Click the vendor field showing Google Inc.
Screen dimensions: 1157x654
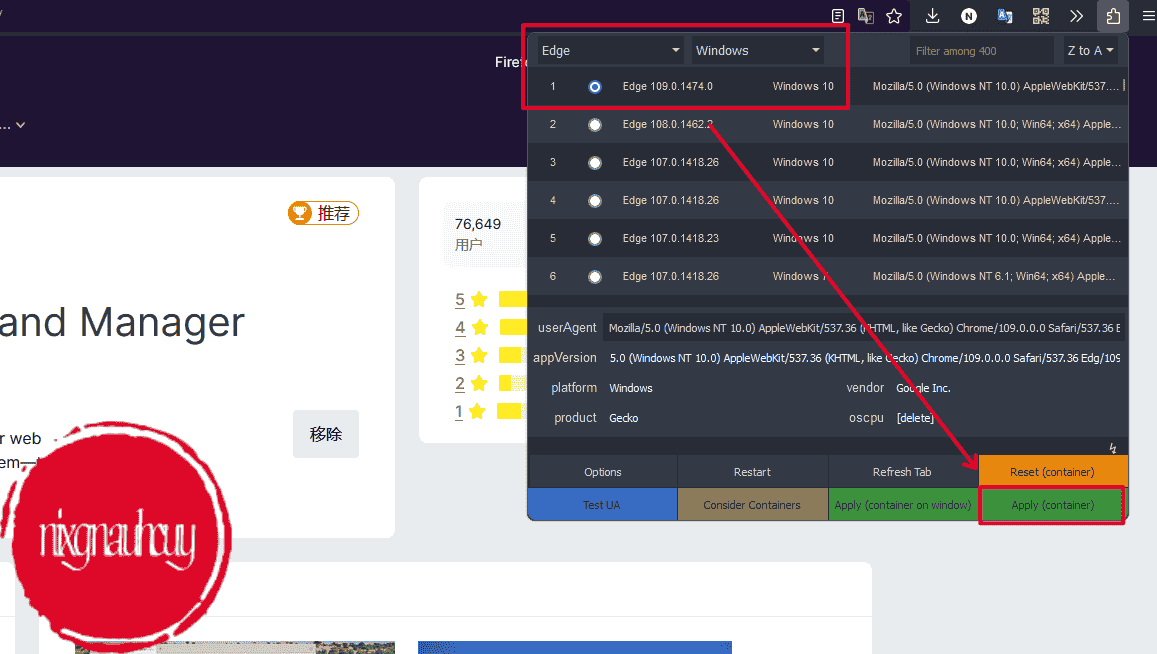pos(1008,388)
